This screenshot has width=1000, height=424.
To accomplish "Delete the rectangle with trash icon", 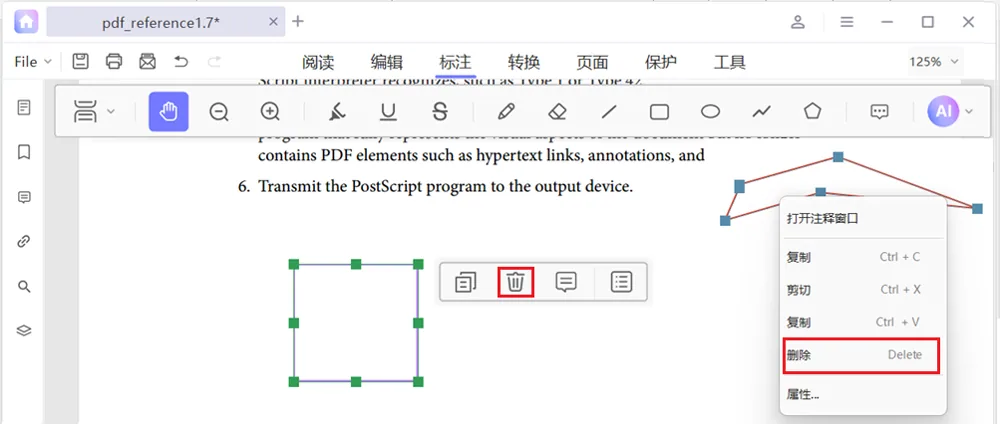I will click(515, 282).
